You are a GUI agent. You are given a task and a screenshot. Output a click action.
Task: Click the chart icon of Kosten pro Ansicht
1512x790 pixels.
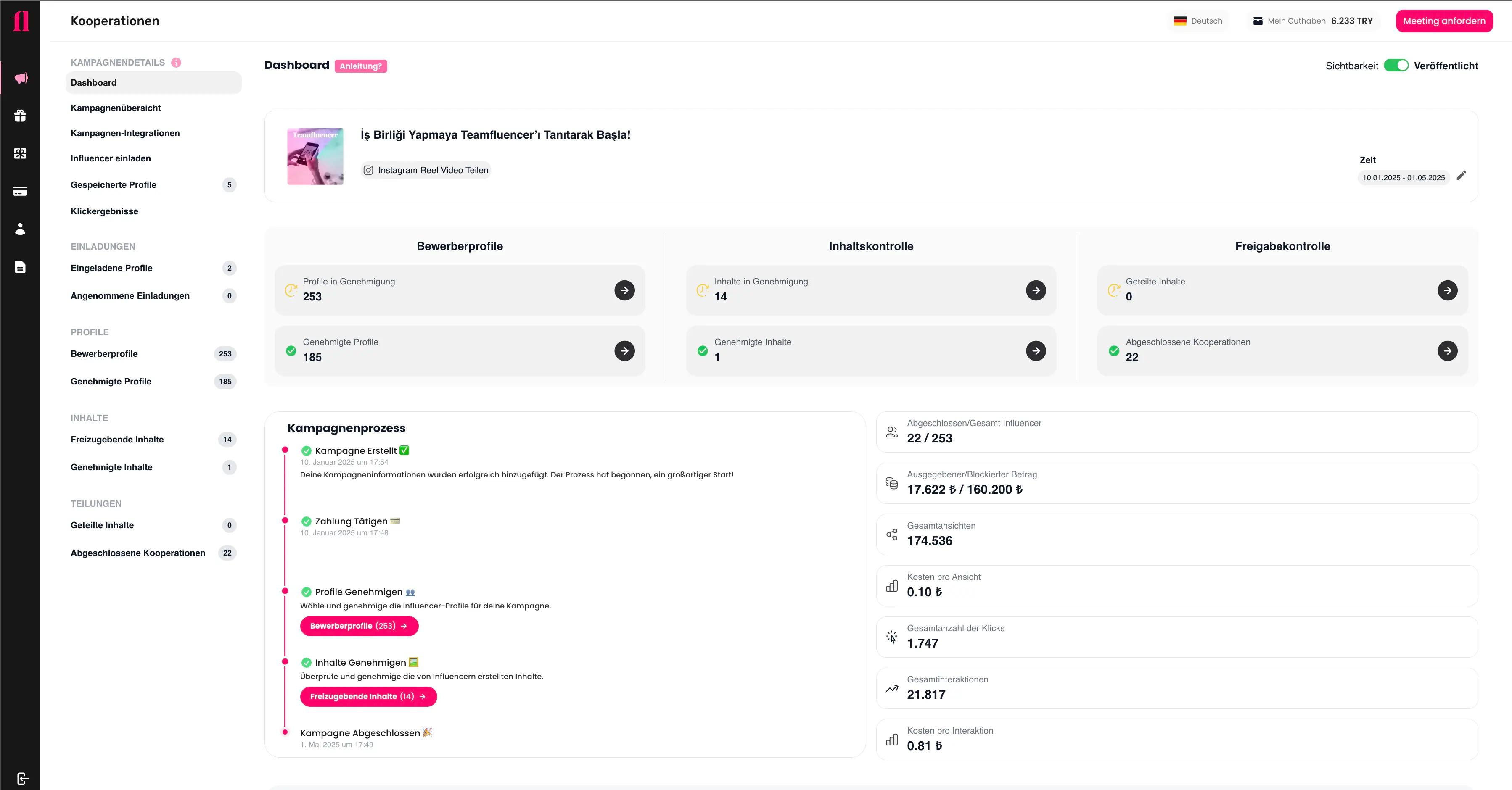tap(891, 586)
